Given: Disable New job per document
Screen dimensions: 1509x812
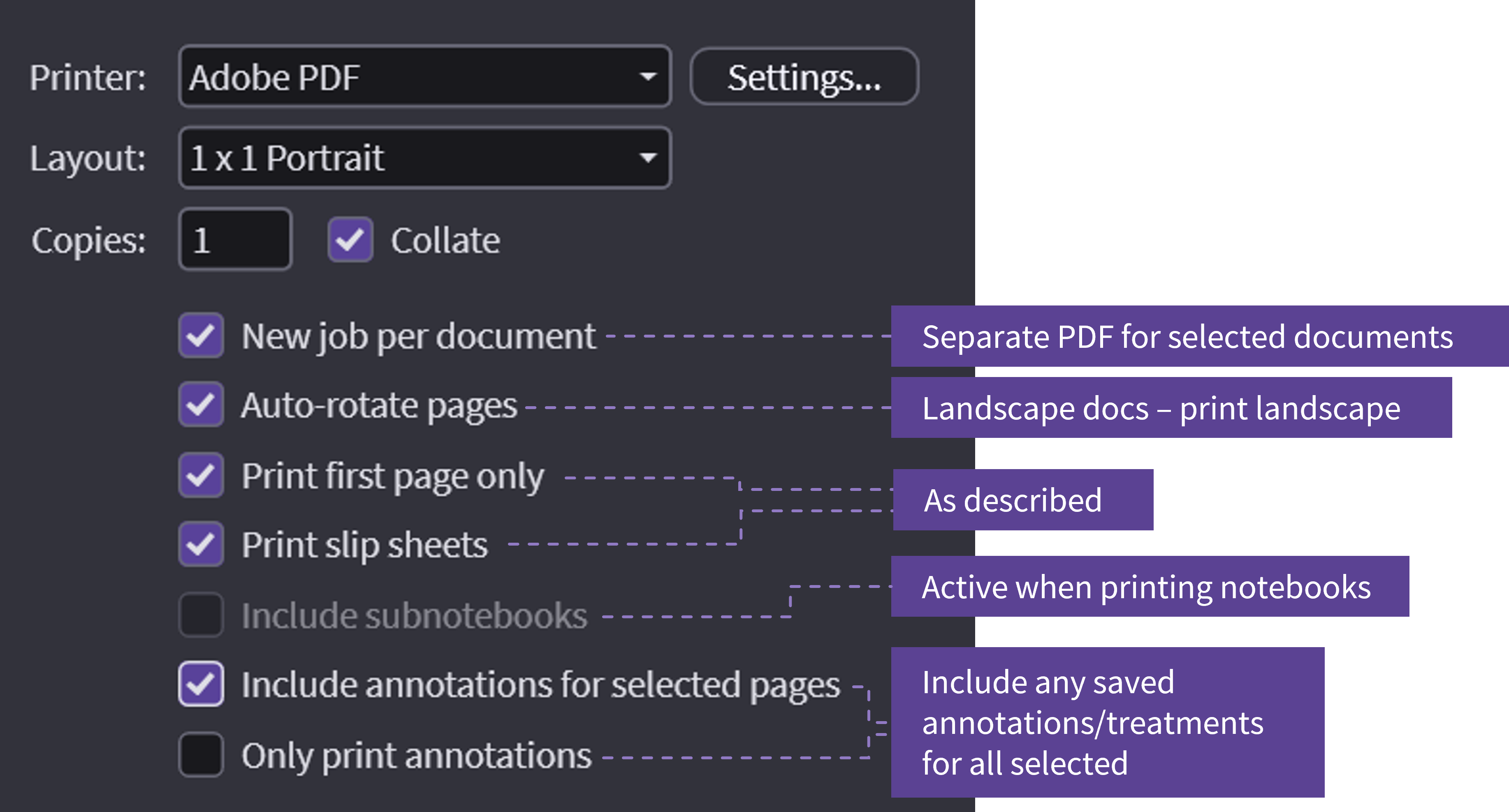Looking at the screenshot, I should click(x=201, y=335).
